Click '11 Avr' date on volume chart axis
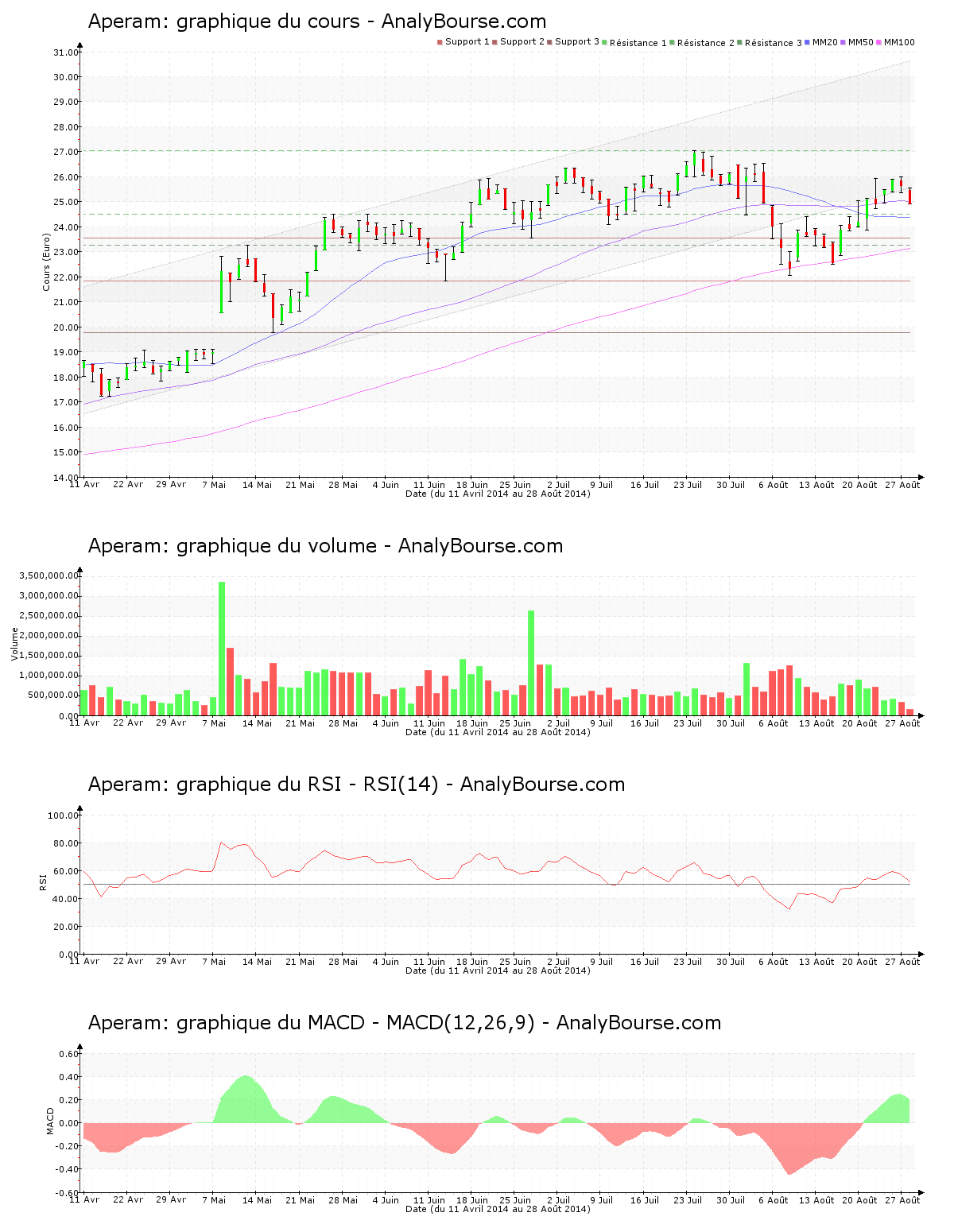Viewport: 954px width, 1232px height. point(84,723)
